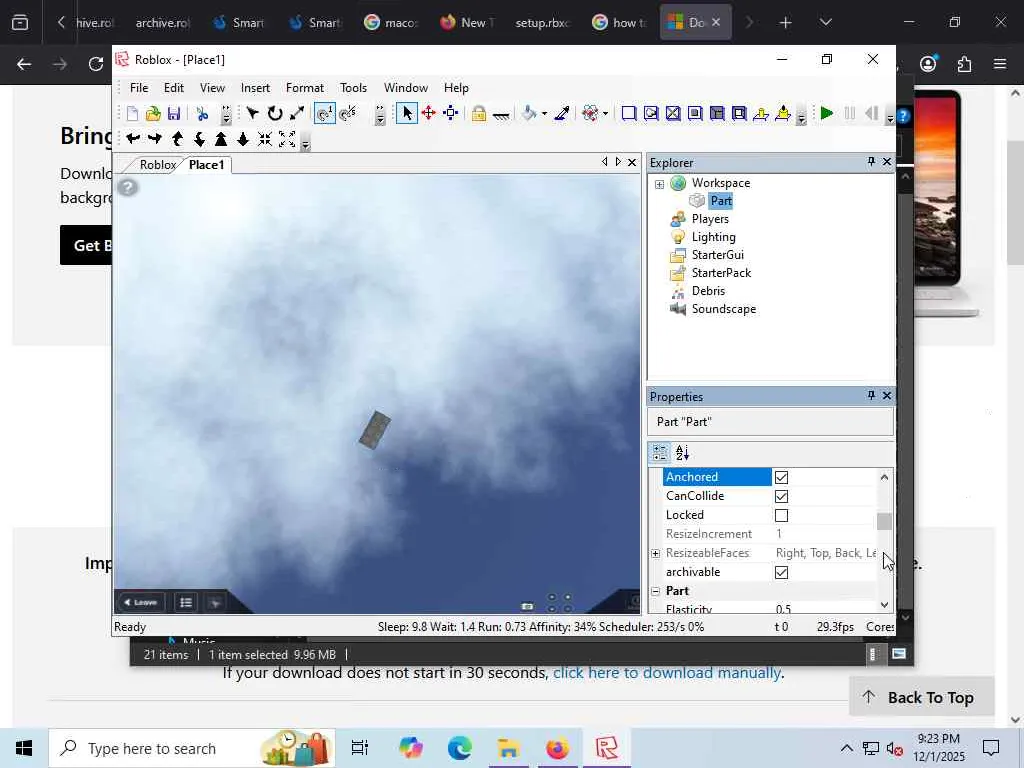This screenshot has height=768, width=1024.
Task: Open the Edit menu
Action: 174,88
